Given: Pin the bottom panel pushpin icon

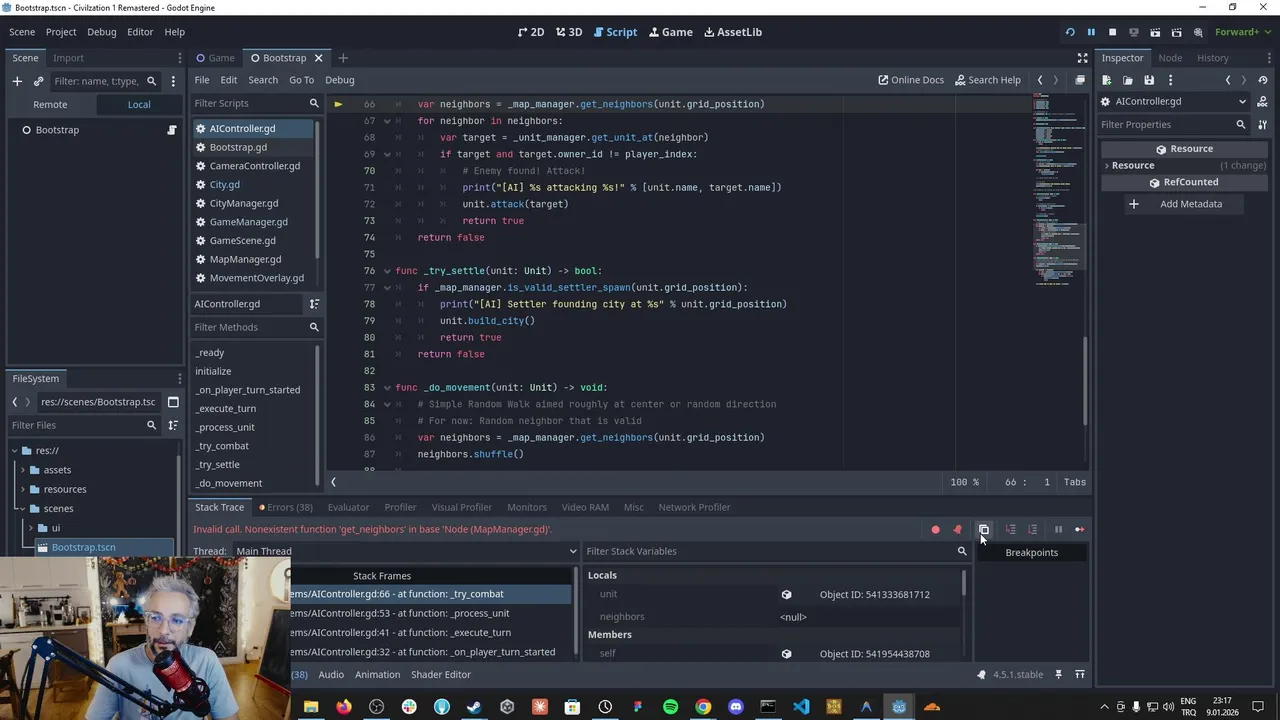Looking at the screenshot, I should tap(1058, 675).
